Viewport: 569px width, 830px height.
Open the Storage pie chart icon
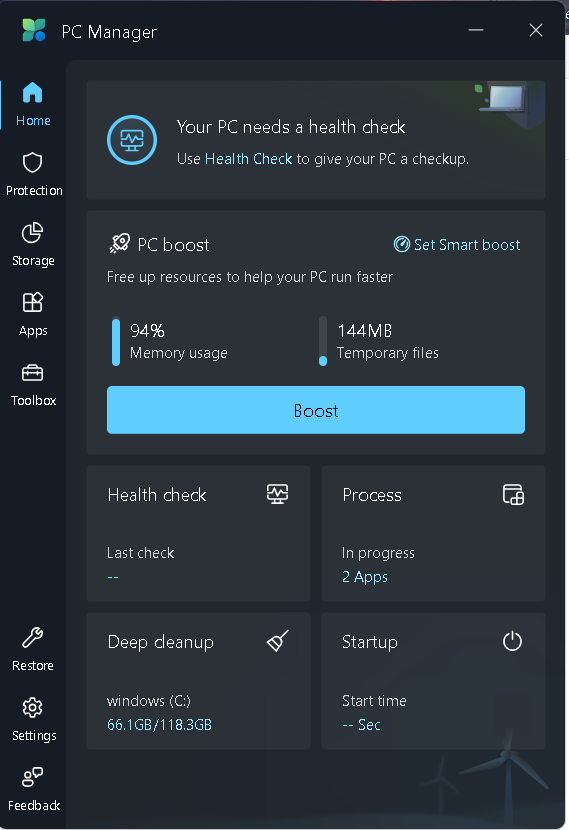32,233
